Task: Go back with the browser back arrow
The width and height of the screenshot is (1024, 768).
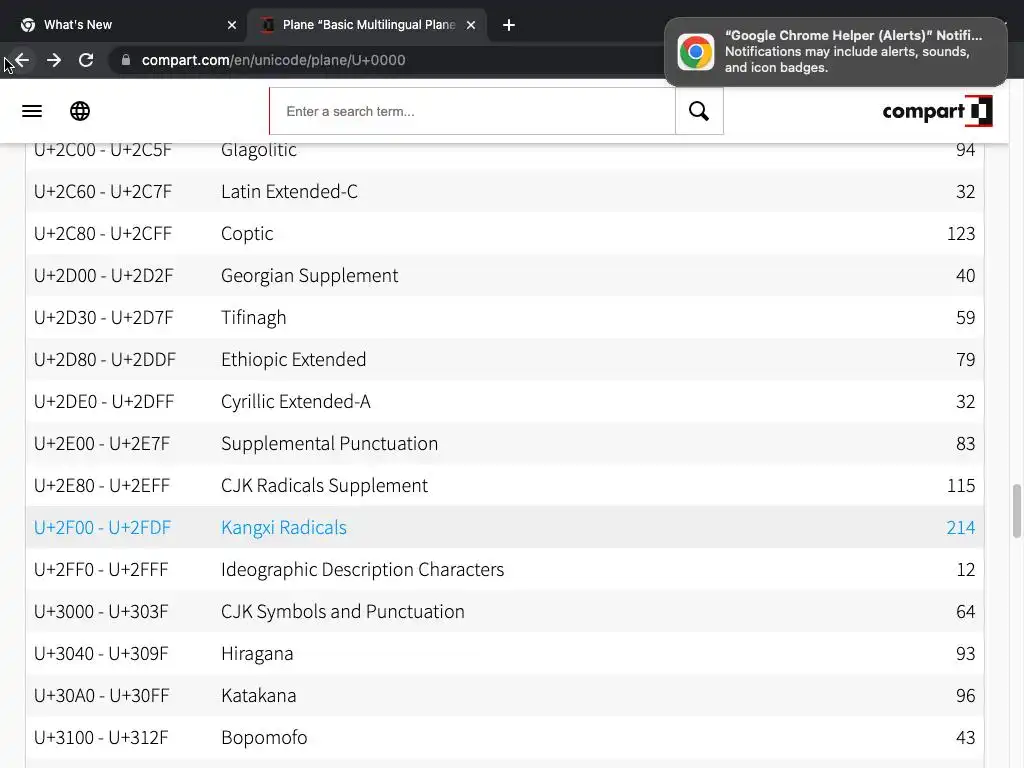Action: (x=22, y=60)
